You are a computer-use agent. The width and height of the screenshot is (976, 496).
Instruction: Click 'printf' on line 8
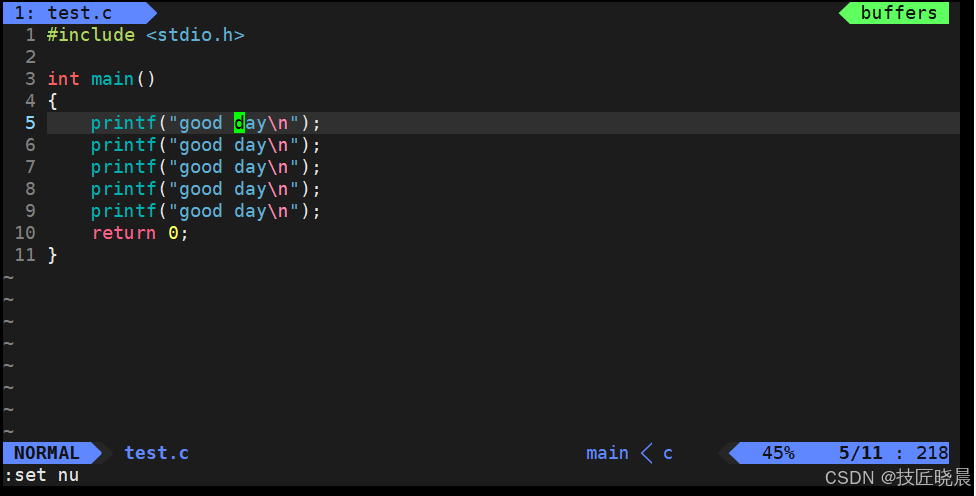[x=124, y=189]
